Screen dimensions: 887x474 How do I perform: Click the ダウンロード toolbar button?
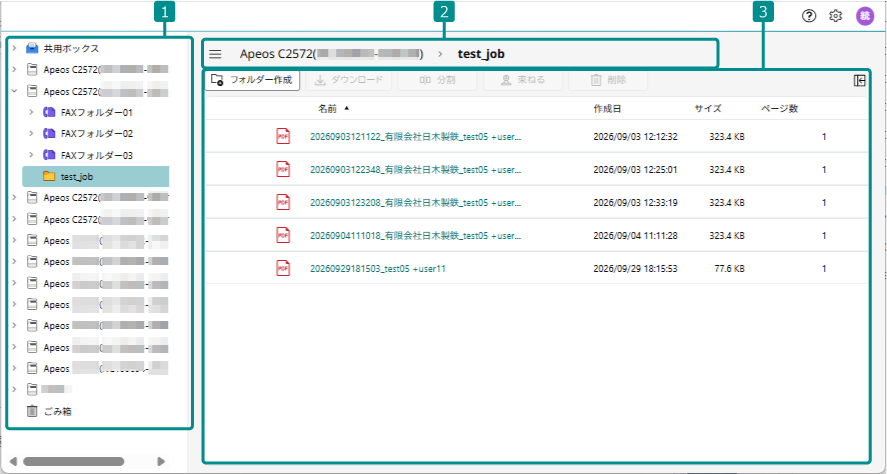349,80
